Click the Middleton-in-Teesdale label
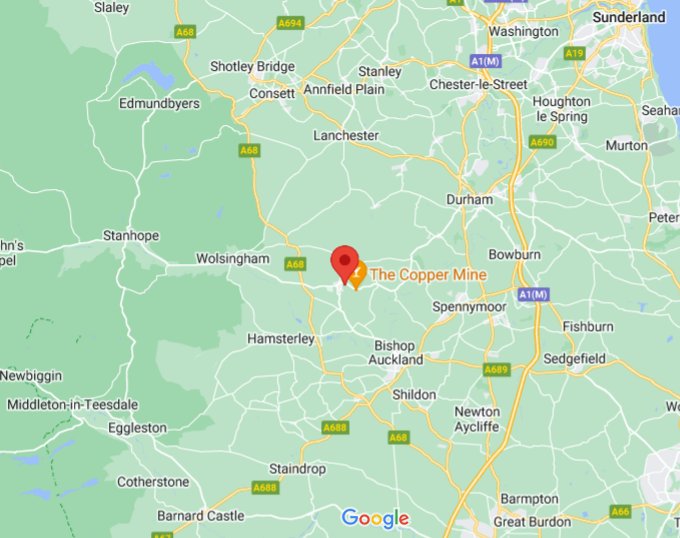 72,405
